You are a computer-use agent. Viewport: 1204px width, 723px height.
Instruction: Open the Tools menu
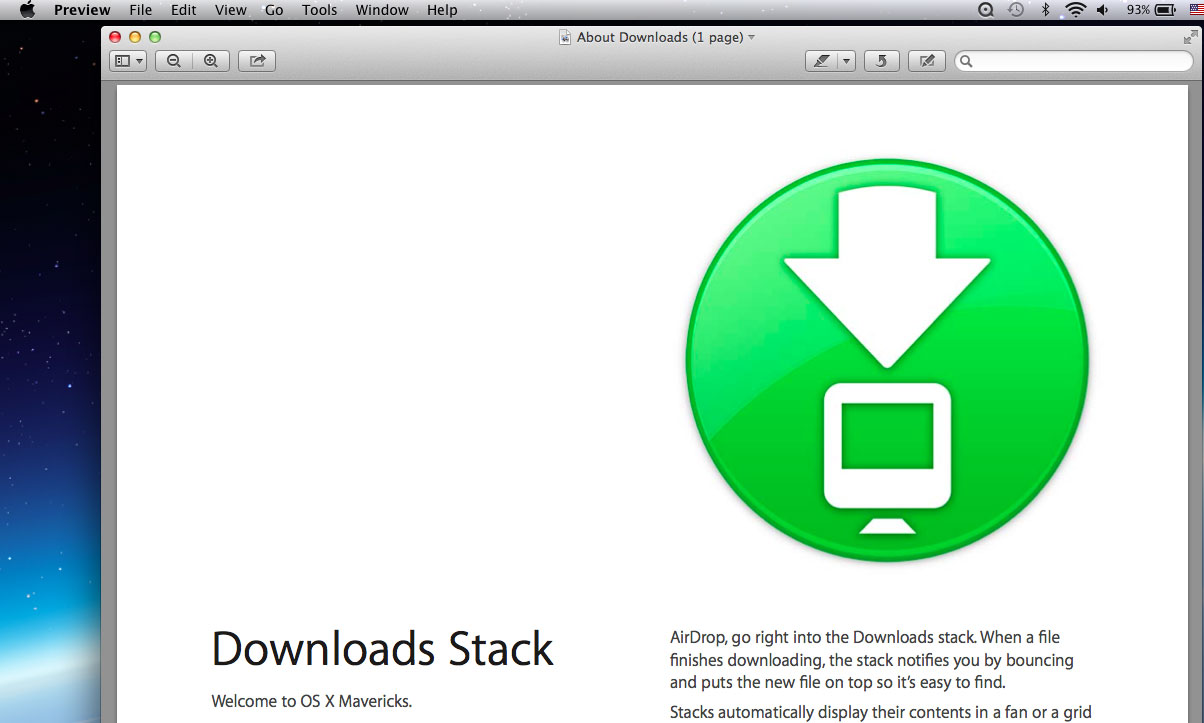tap(319, 10)
